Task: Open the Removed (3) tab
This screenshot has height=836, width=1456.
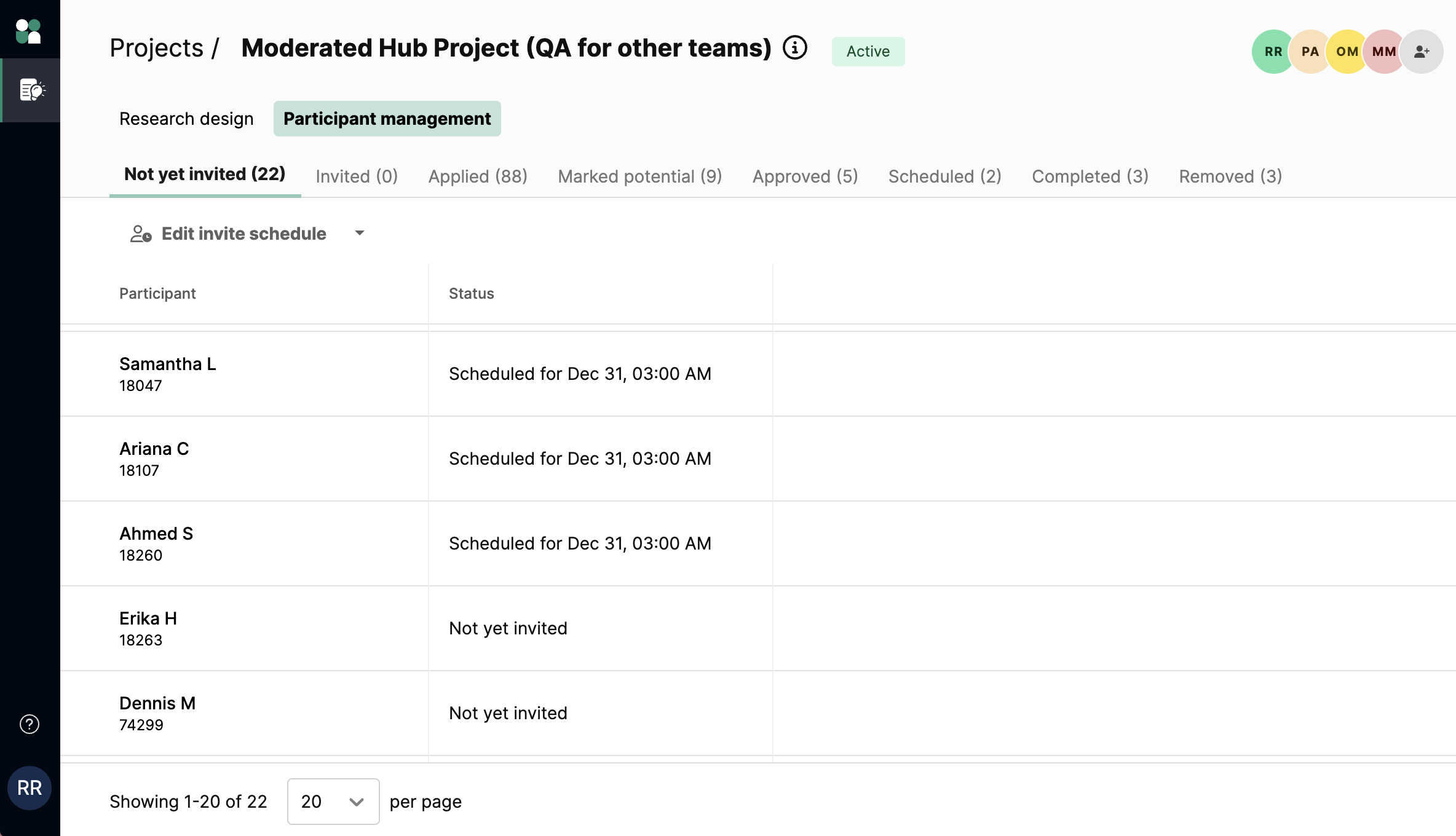Action: (1230, 176)
